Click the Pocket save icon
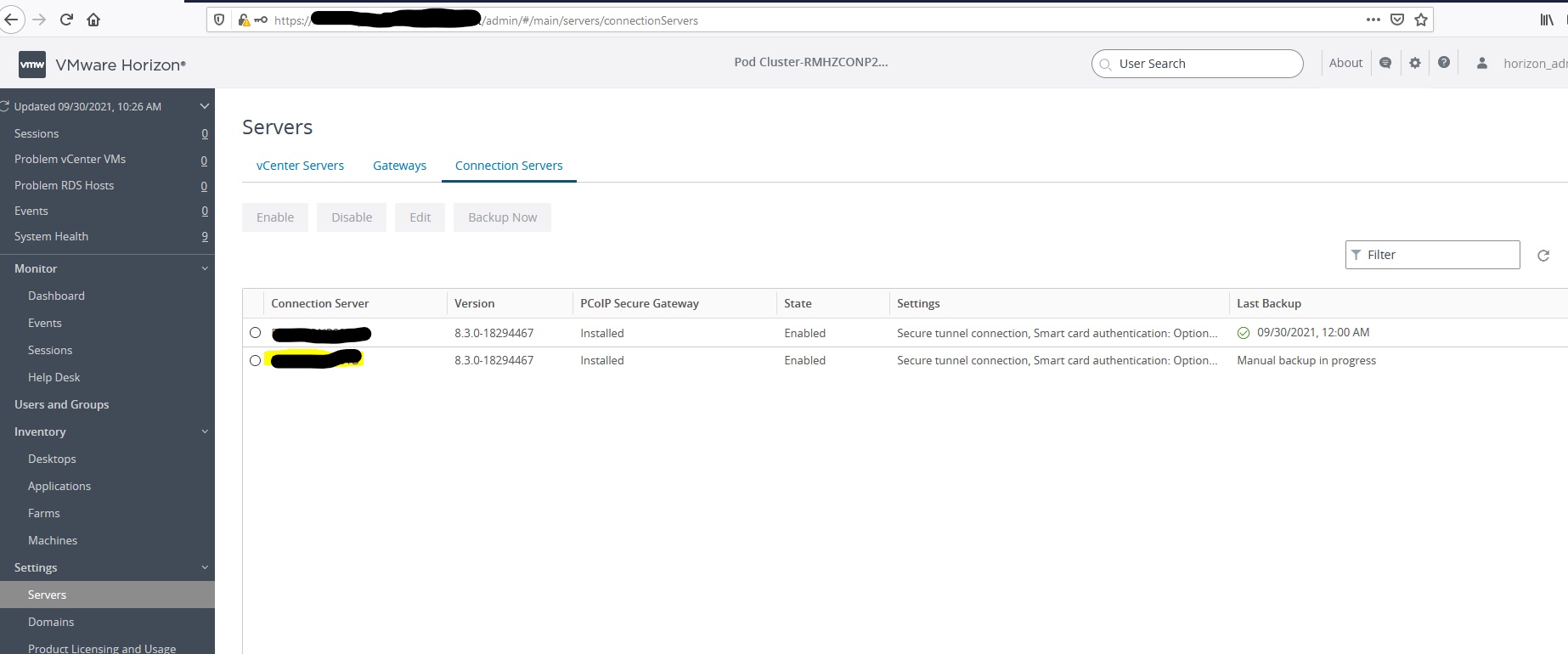The width and height of the screenshot is (1568, 654). pos(1397,20)
